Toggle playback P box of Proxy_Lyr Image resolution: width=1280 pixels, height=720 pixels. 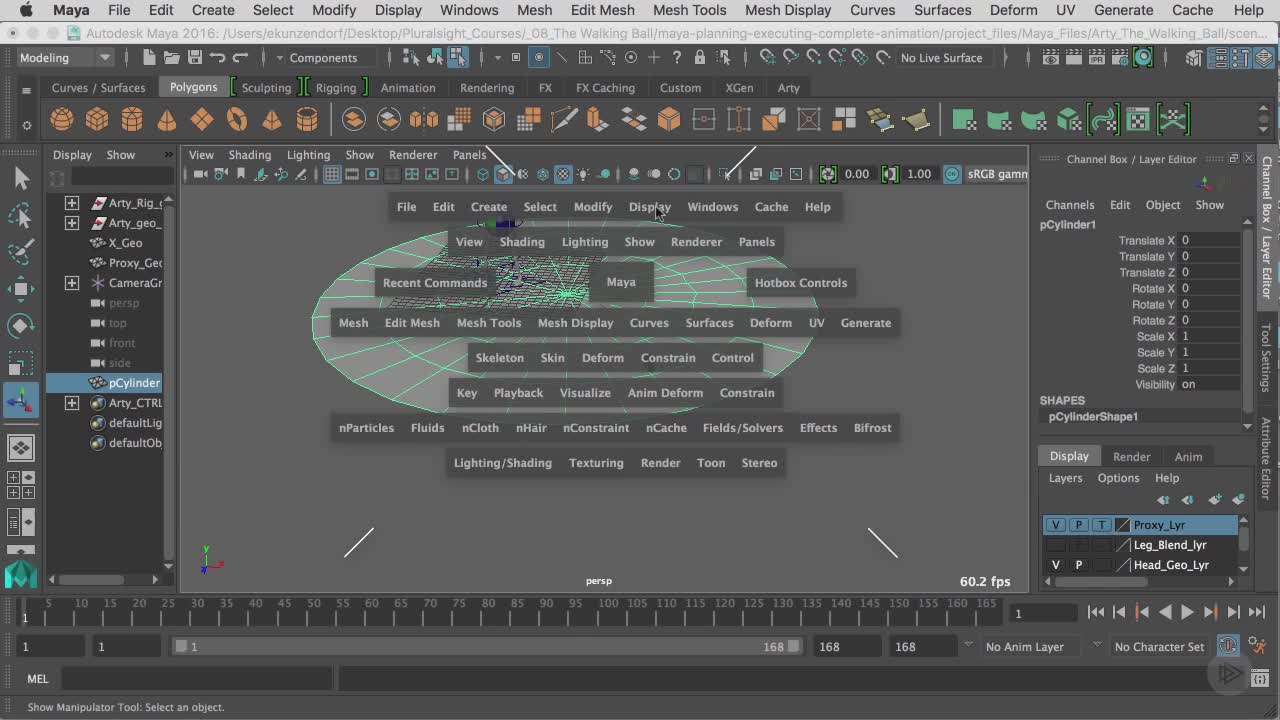pos(1079,525)
